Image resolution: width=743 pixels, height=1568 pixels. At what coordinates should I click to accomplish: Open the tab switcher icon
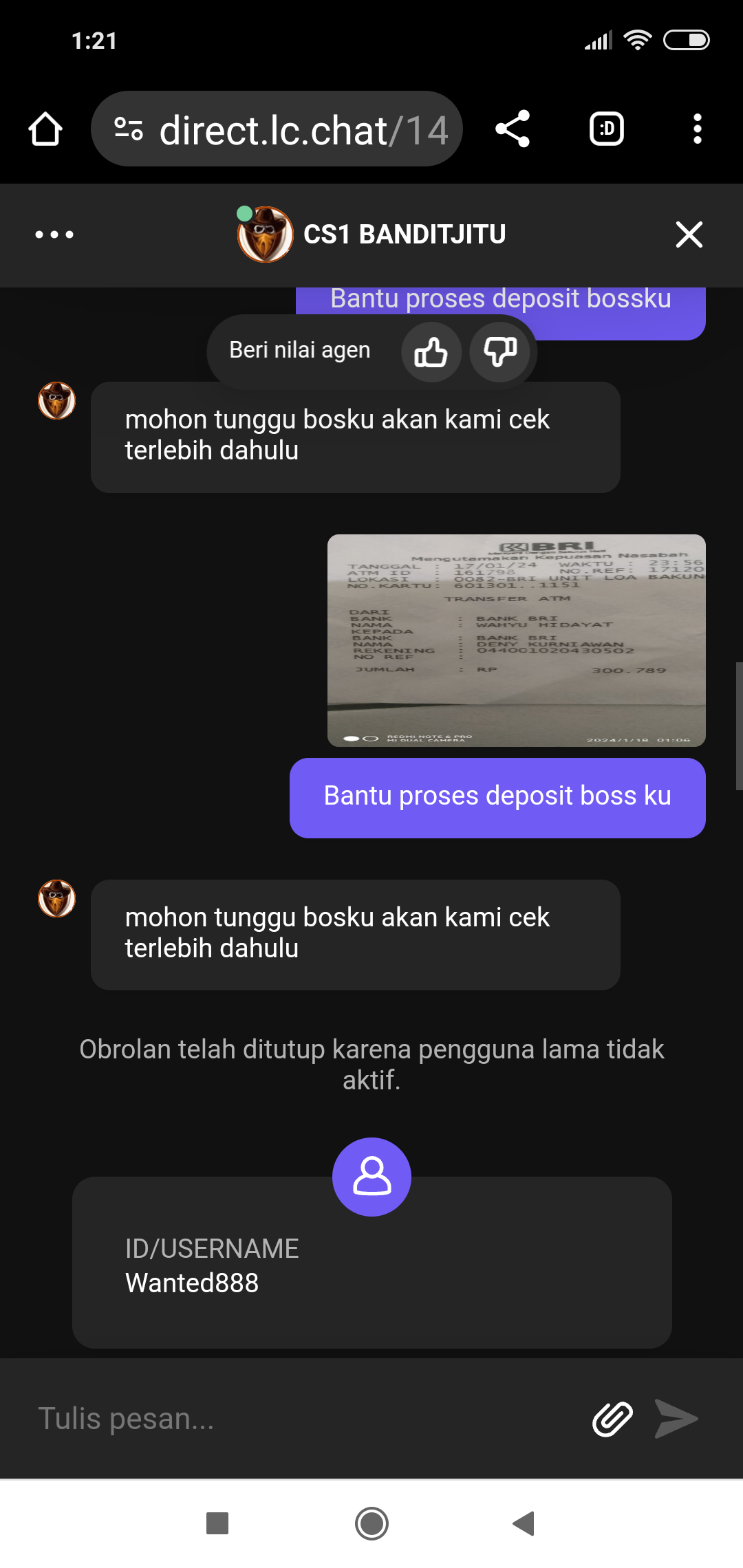(607, 129)
